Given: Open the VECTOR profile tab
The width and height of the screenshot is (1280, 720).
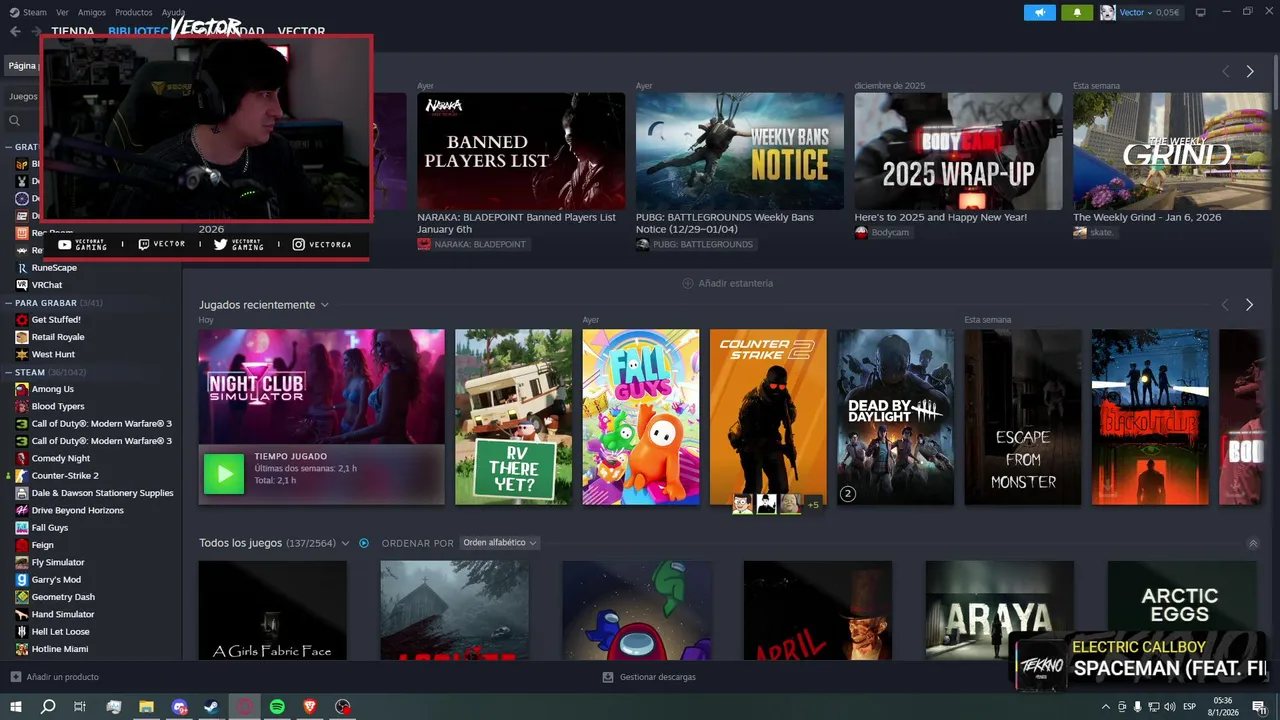Looking at the screenshot, I should (x=301, y=32).
